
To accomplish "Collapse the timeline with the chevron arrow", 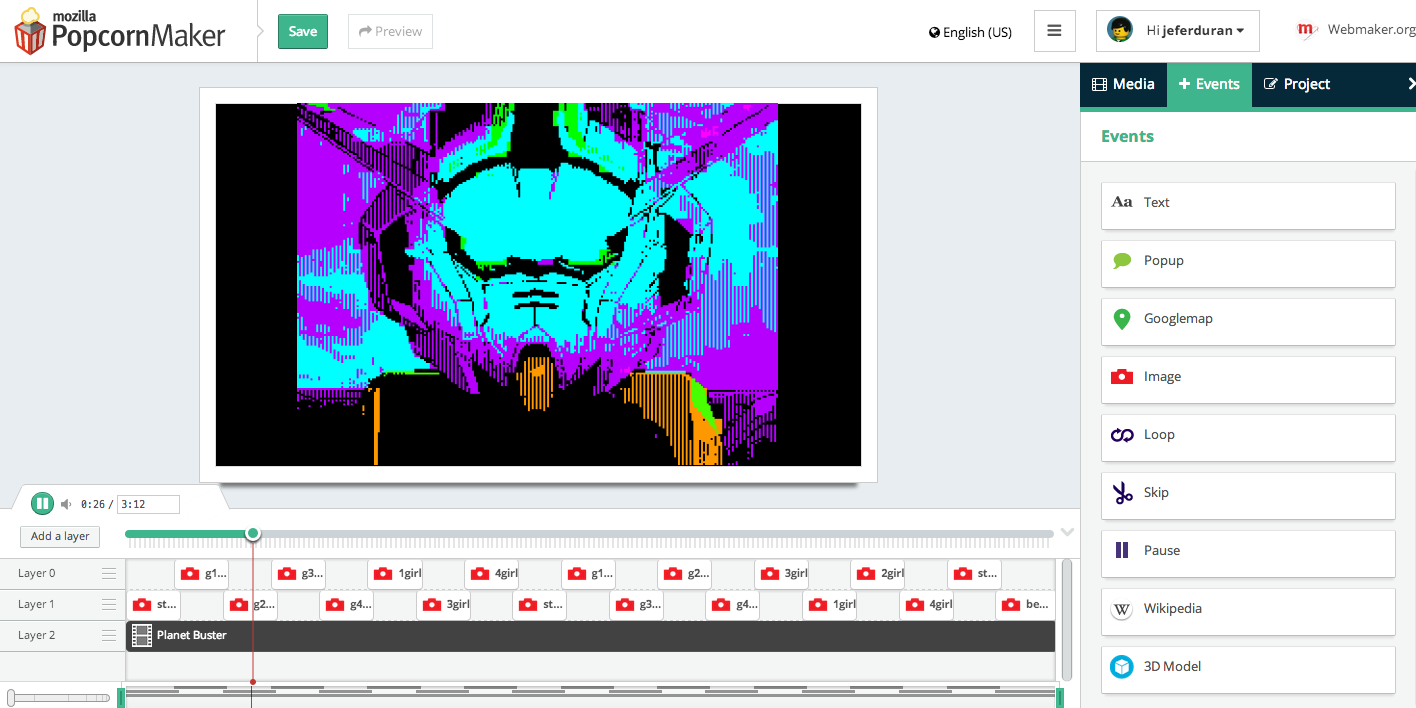I will (x=1067, y=532).
